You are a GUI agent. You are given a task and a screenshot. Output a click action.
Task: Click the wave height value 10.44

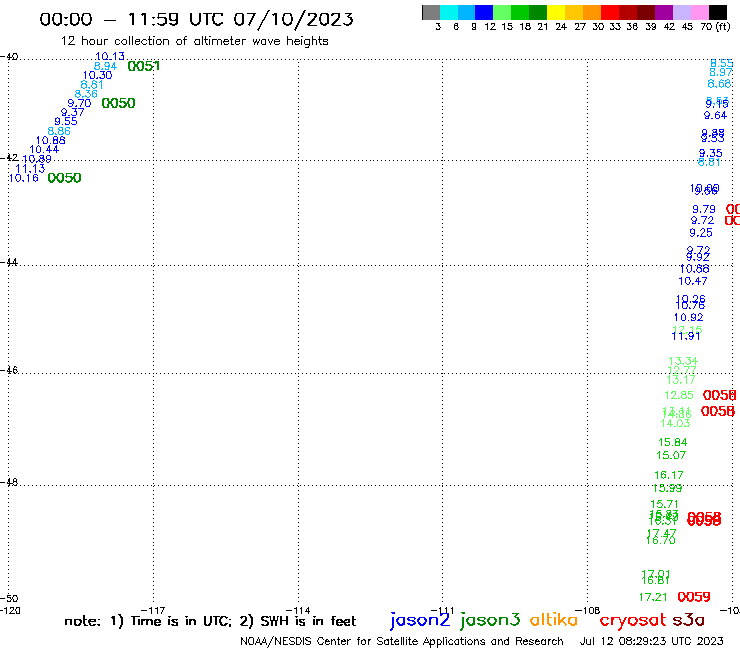44,149
